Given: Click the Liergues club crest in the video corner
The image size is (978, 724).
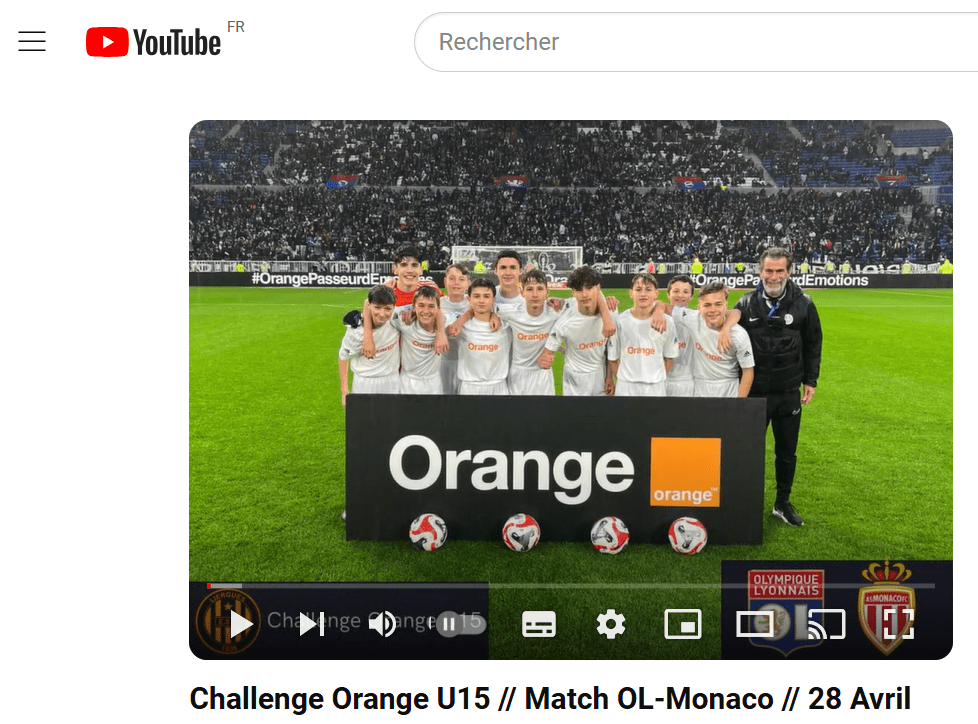Looking at the screenshot, I should [228, 620].
